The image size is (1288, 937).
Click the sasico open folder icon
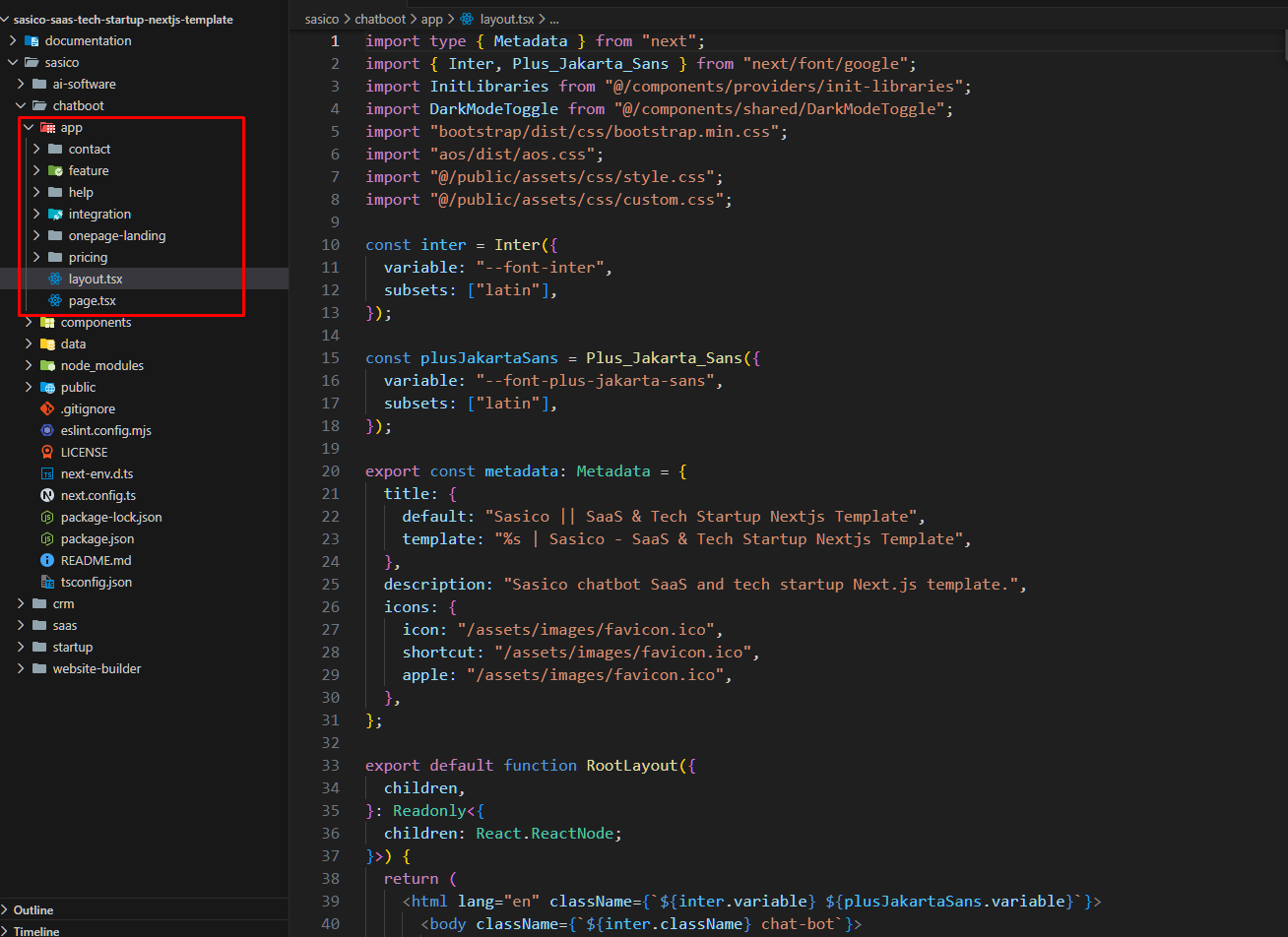(32, 62)
